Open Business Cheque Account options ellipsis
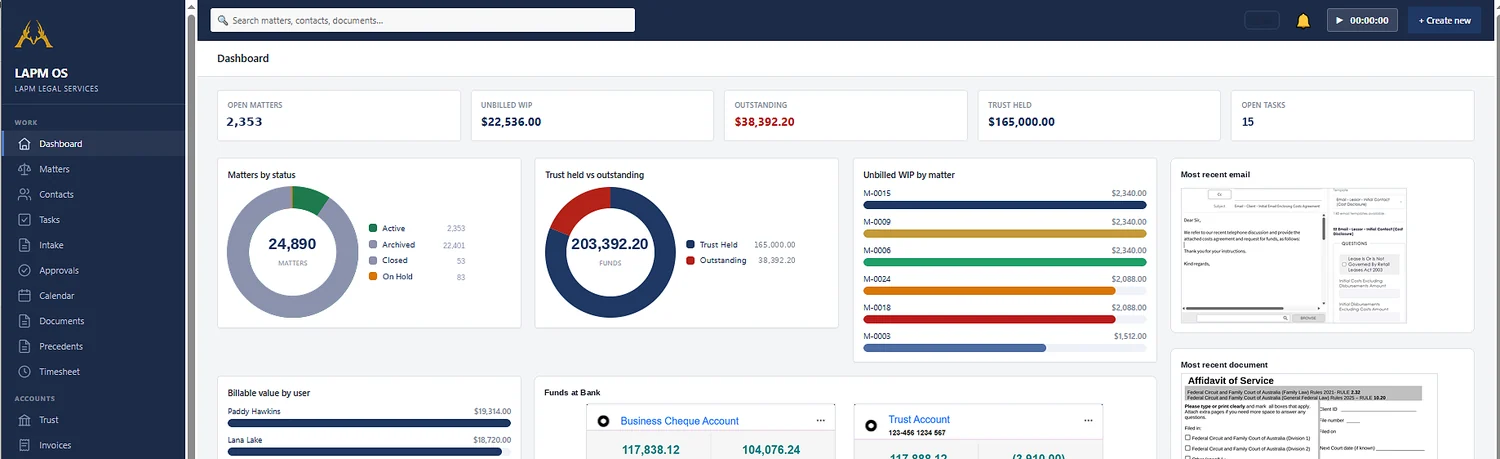Screen dimensions: 1500x459 821,420
